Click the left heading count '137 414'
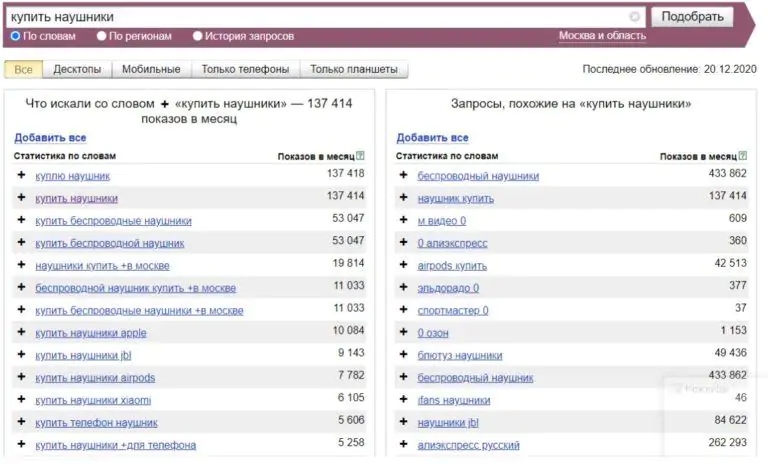Image resolution: width=768 pixels, height=464 pixels. click(330, 103)
